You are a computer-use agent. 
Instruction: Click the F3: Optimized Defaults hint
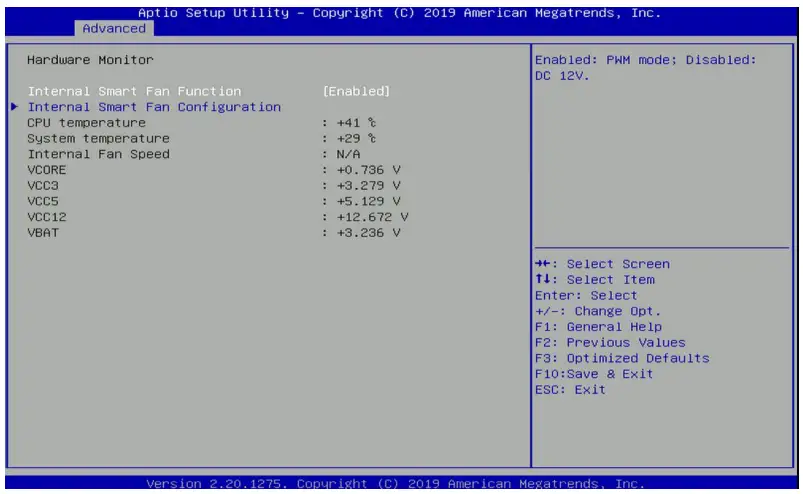click(x=622, y=358)
